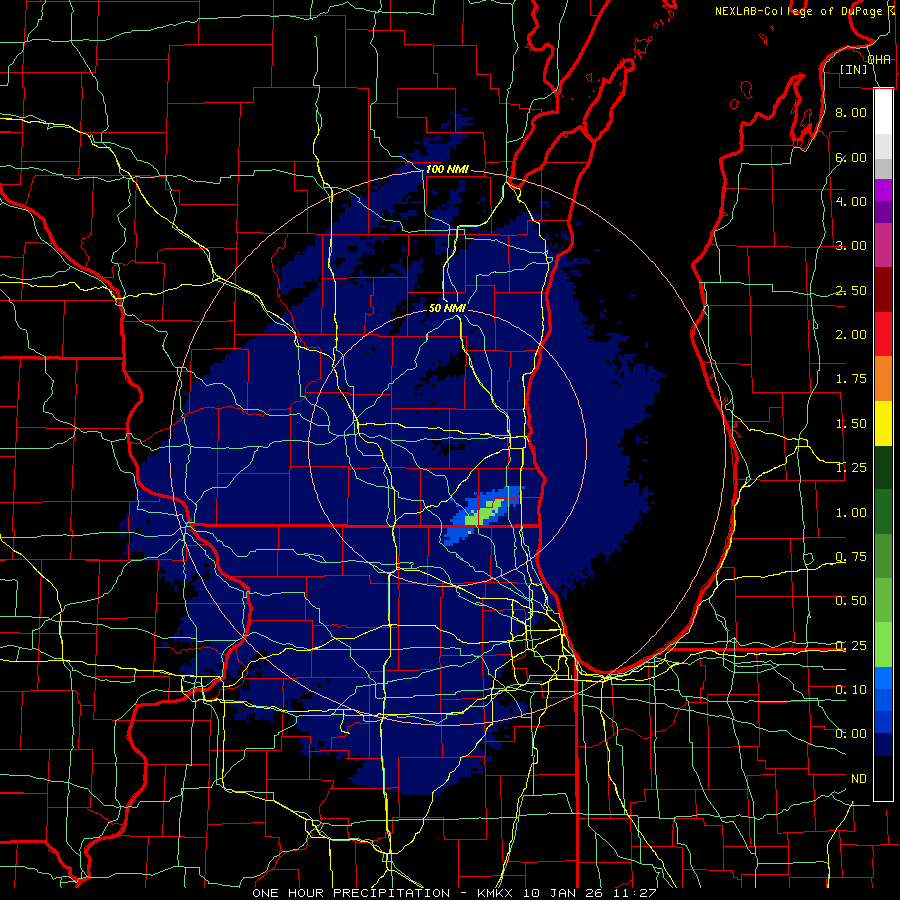Click the 0.25 legend value
900x900 pixels.
pyautogui.click(x=850, y=646)
